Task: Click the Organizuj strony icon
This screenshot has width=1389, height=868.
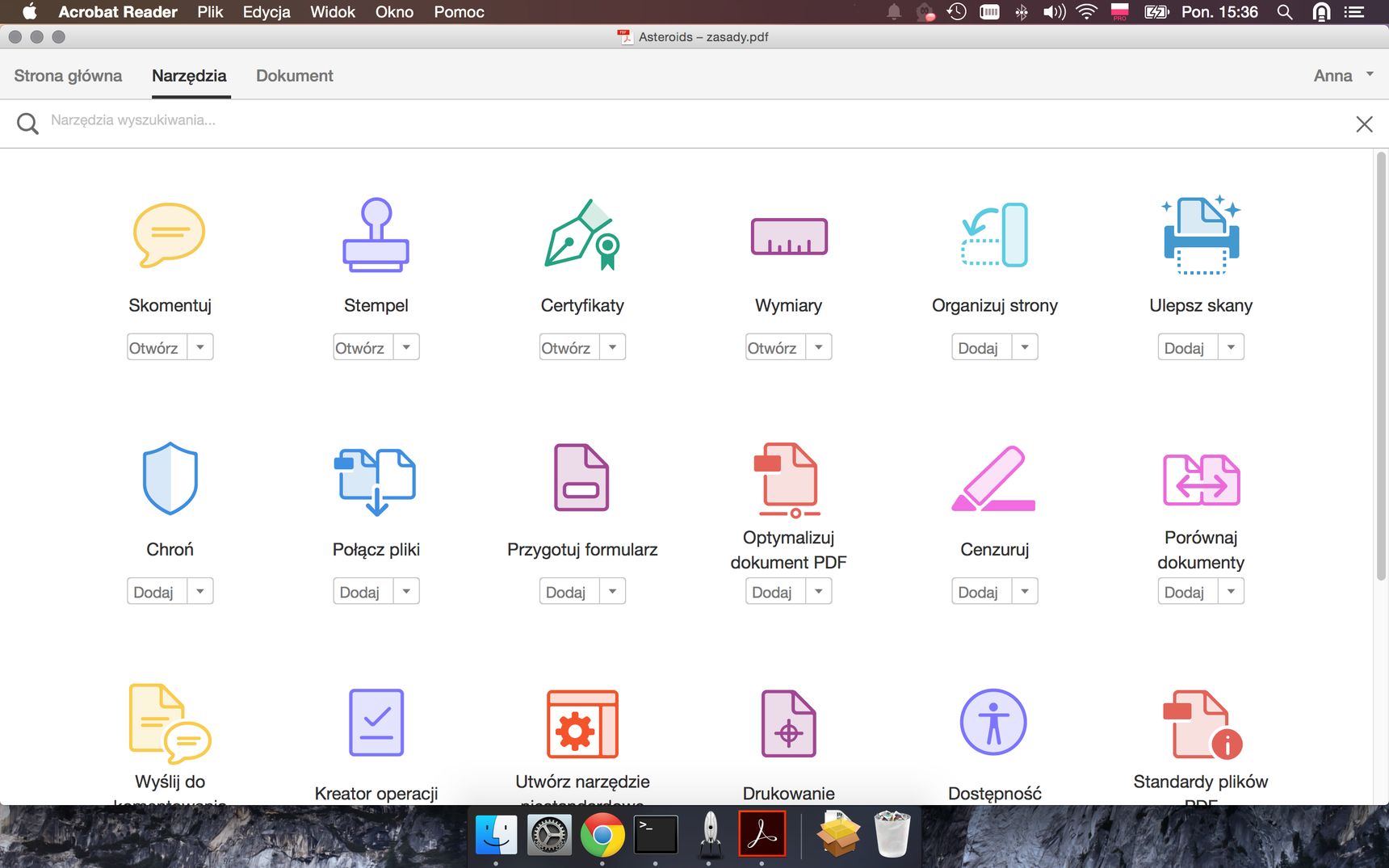Action: [x=995, y=235]
